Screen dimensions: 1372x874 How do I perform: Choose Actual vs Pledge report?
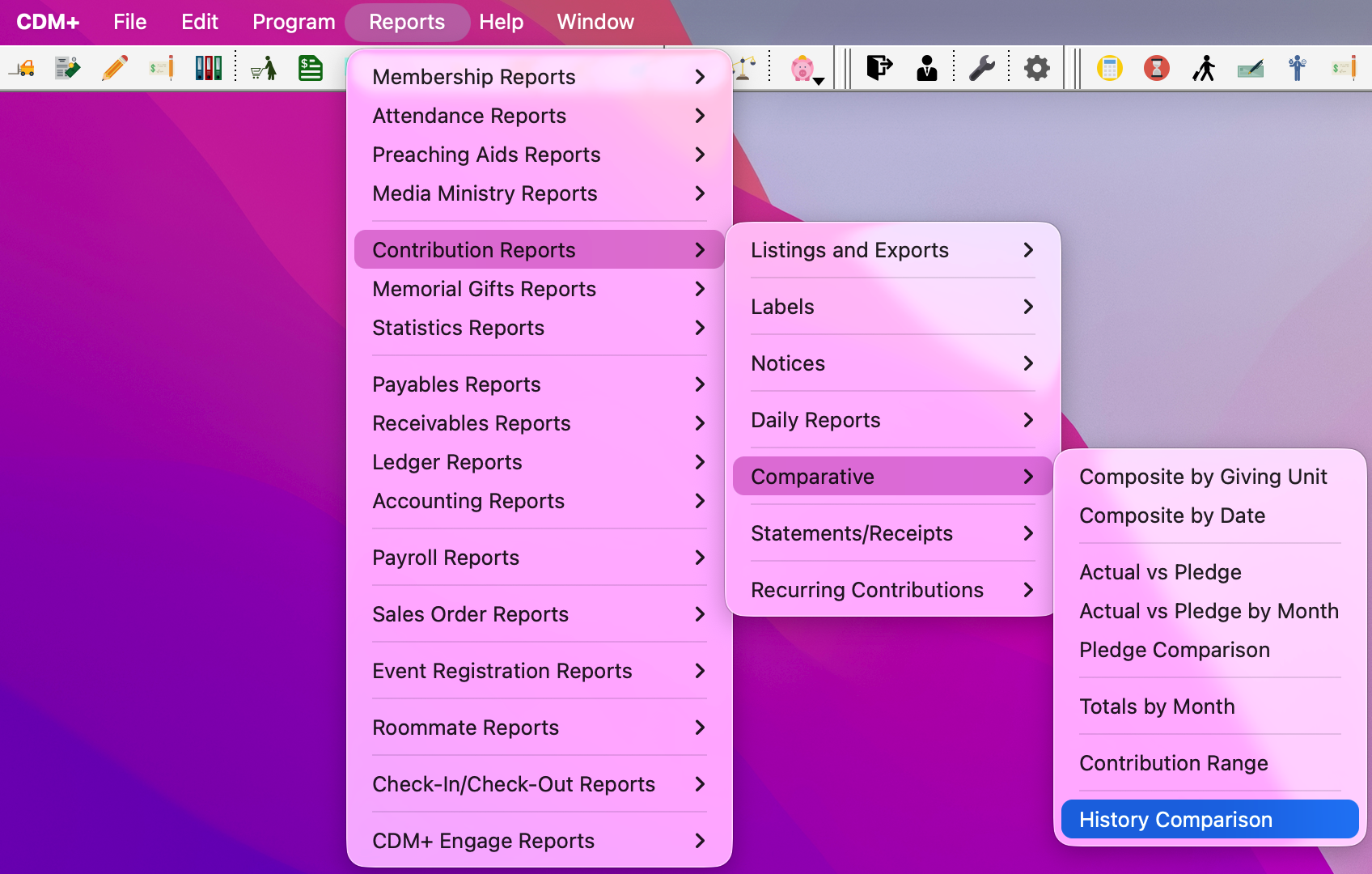1209,572
